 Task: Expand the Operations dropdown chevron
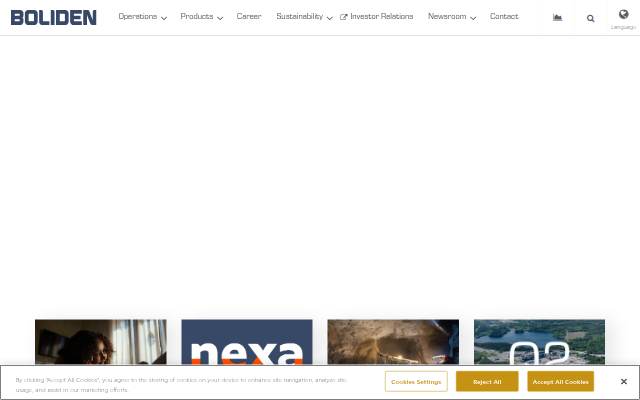164,18
